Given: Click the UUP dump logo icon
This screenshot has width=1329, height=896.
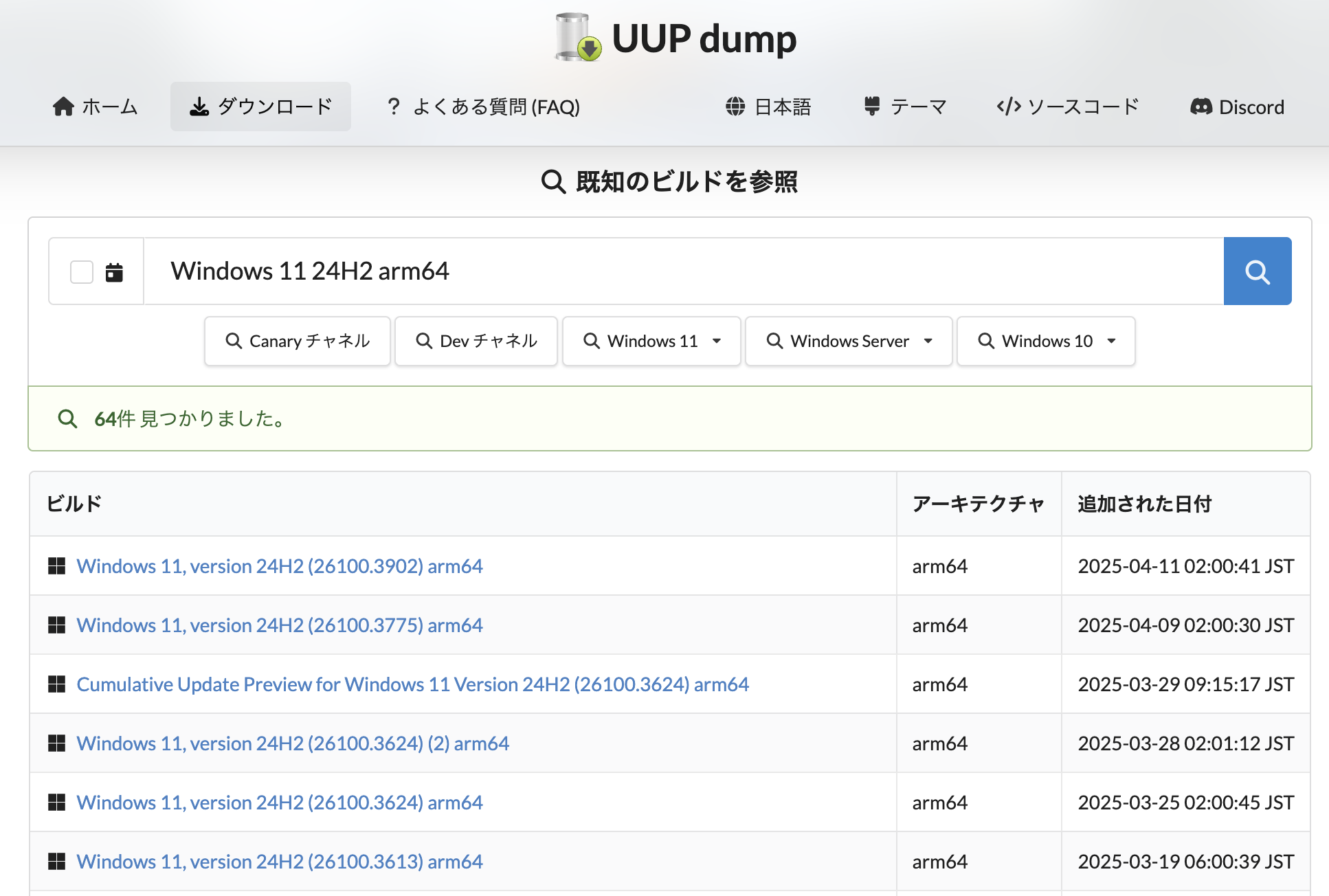Looking at the screenshot, I should click(x=578, y=38).
